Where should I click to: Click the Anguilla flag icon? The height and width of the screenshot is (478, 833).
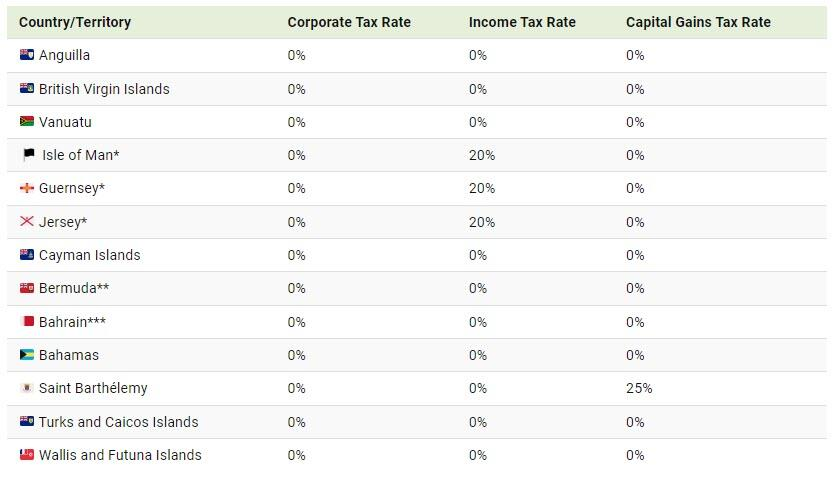[27, 55]
